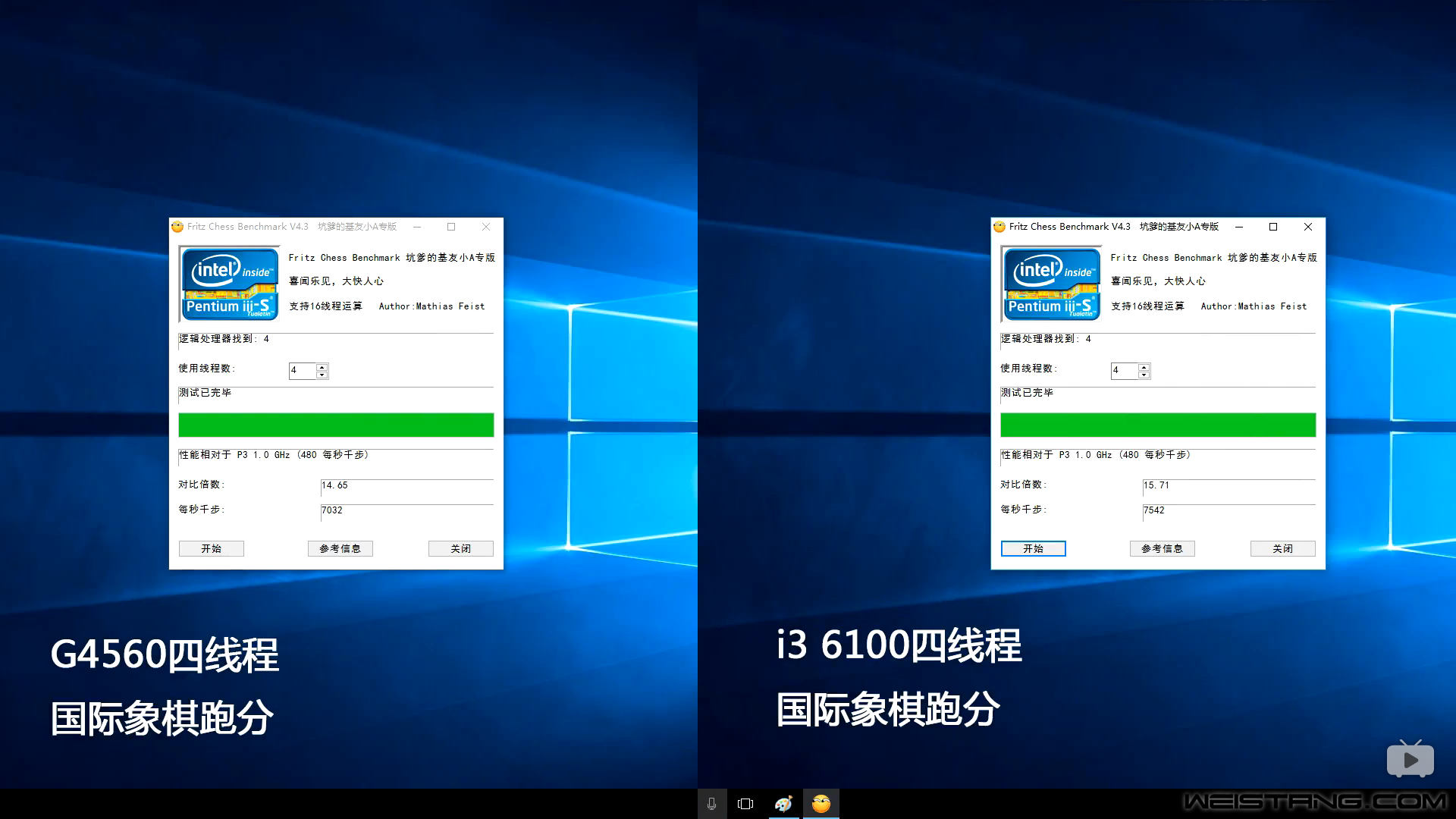Decrease thread count in the left window

pos(322,375)
